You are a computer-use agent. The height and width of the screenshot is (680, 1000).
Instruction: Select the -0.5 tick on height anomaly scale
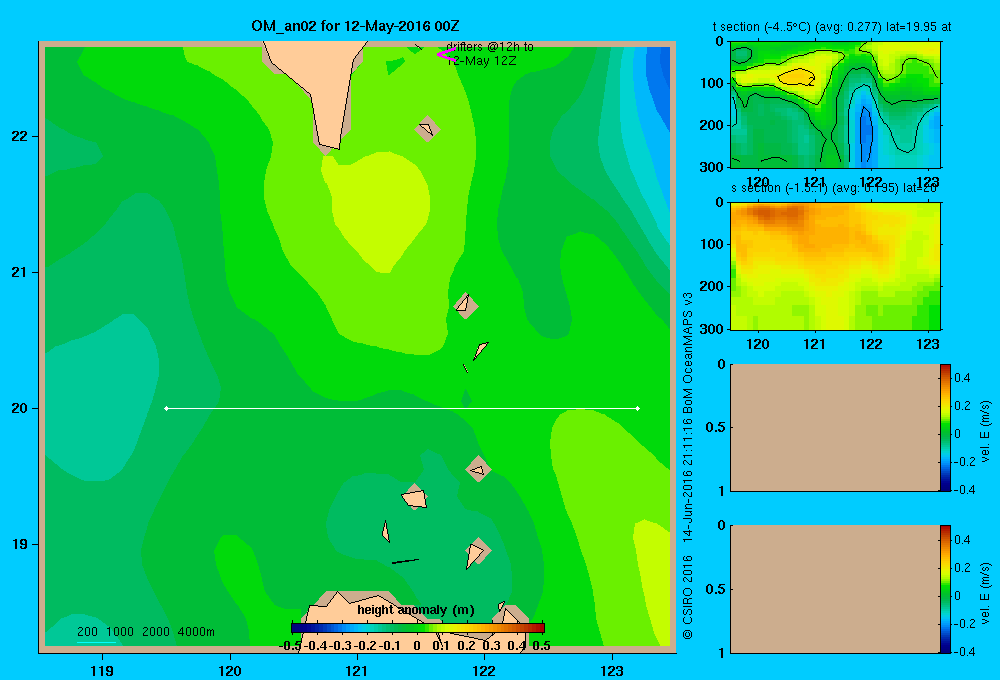tap(290, 646)
